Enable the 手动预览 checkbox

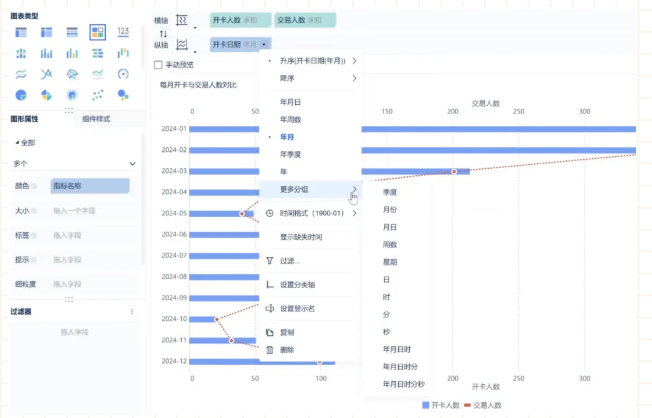click(158, 65)
